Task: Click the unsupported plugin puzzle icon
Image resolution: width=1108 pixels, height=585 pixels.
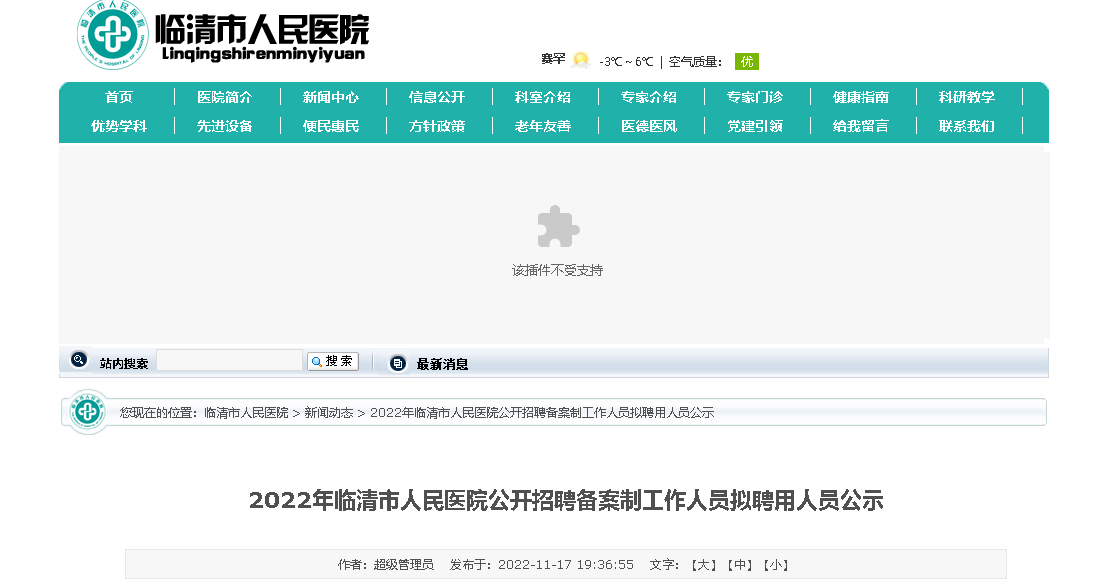Action: [x=557, y=227]
